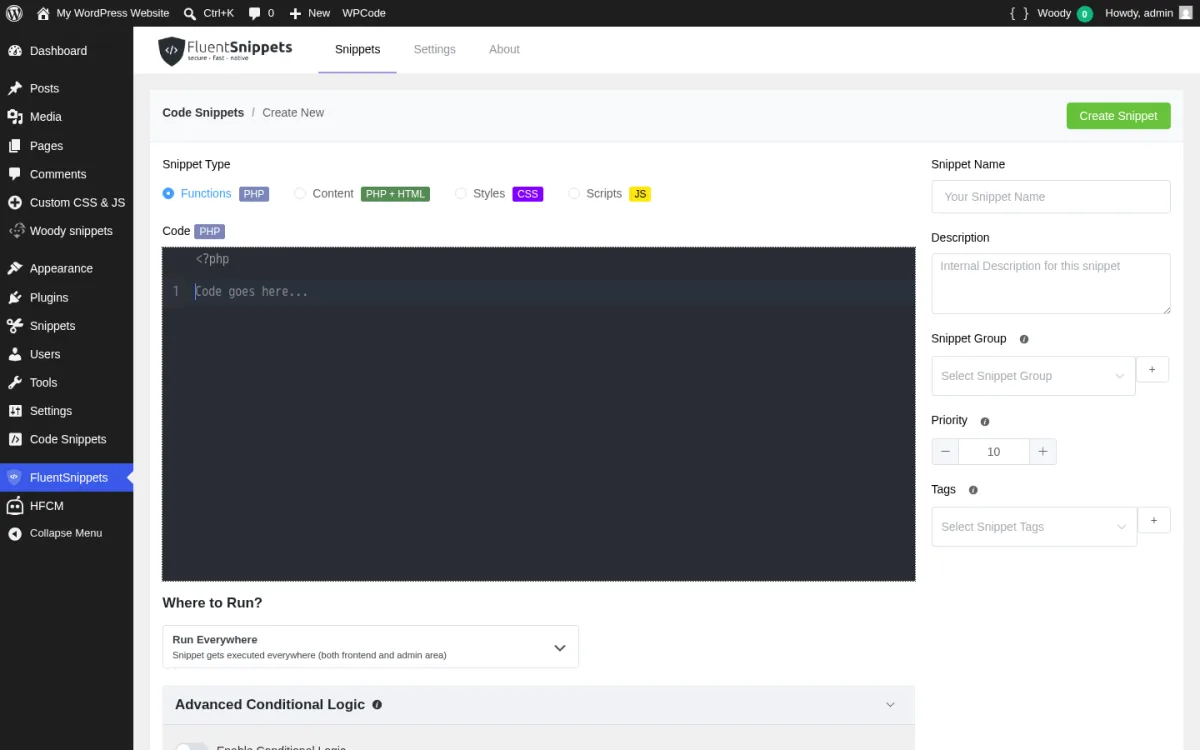
Task: Open FluentSnippets in the sidebar menu
Action: pos(66,478)
